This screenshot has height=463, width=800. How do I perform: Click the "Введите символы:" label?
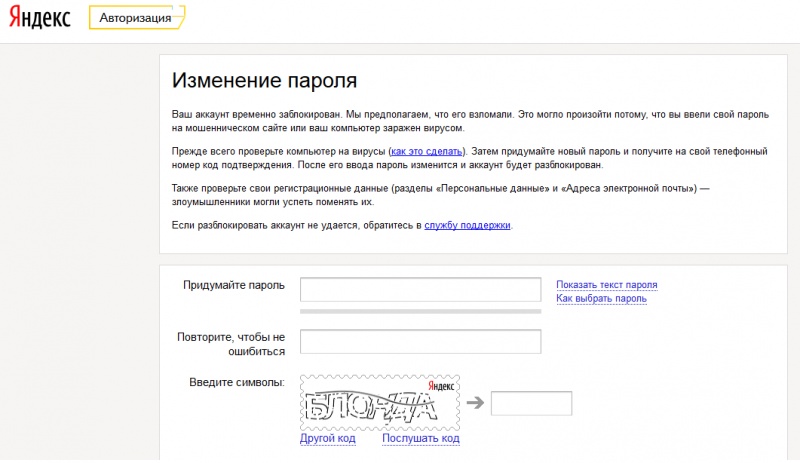(237, 382)
